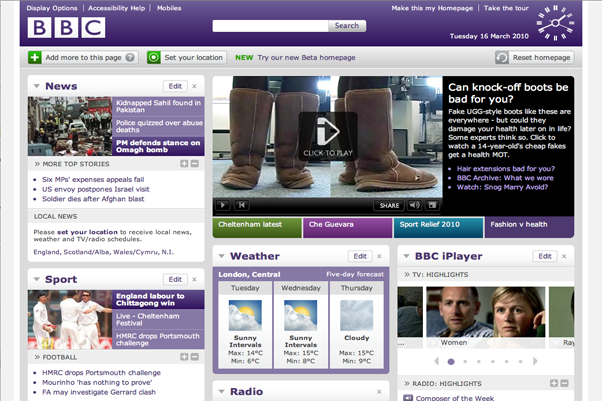Select the last iPlayer carousel dot

point(520,361)
